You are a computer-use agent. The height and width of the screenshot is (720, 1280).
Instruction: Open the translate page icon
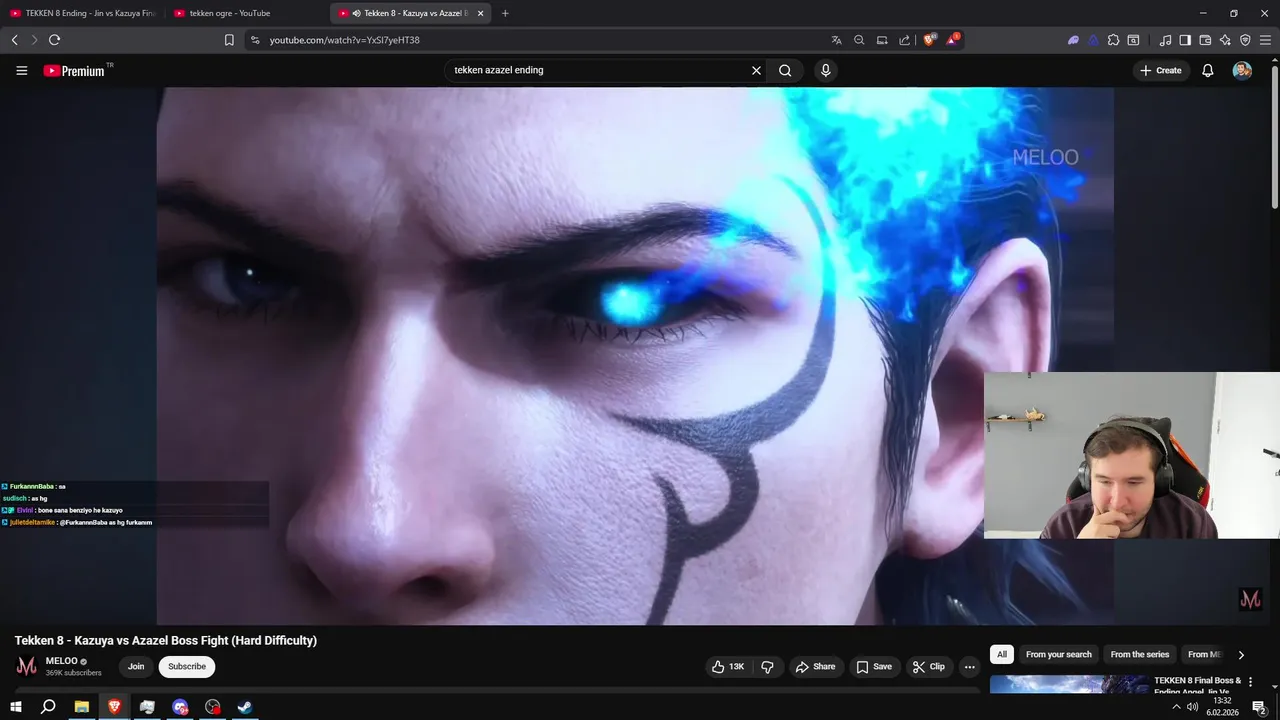(836, 40)
